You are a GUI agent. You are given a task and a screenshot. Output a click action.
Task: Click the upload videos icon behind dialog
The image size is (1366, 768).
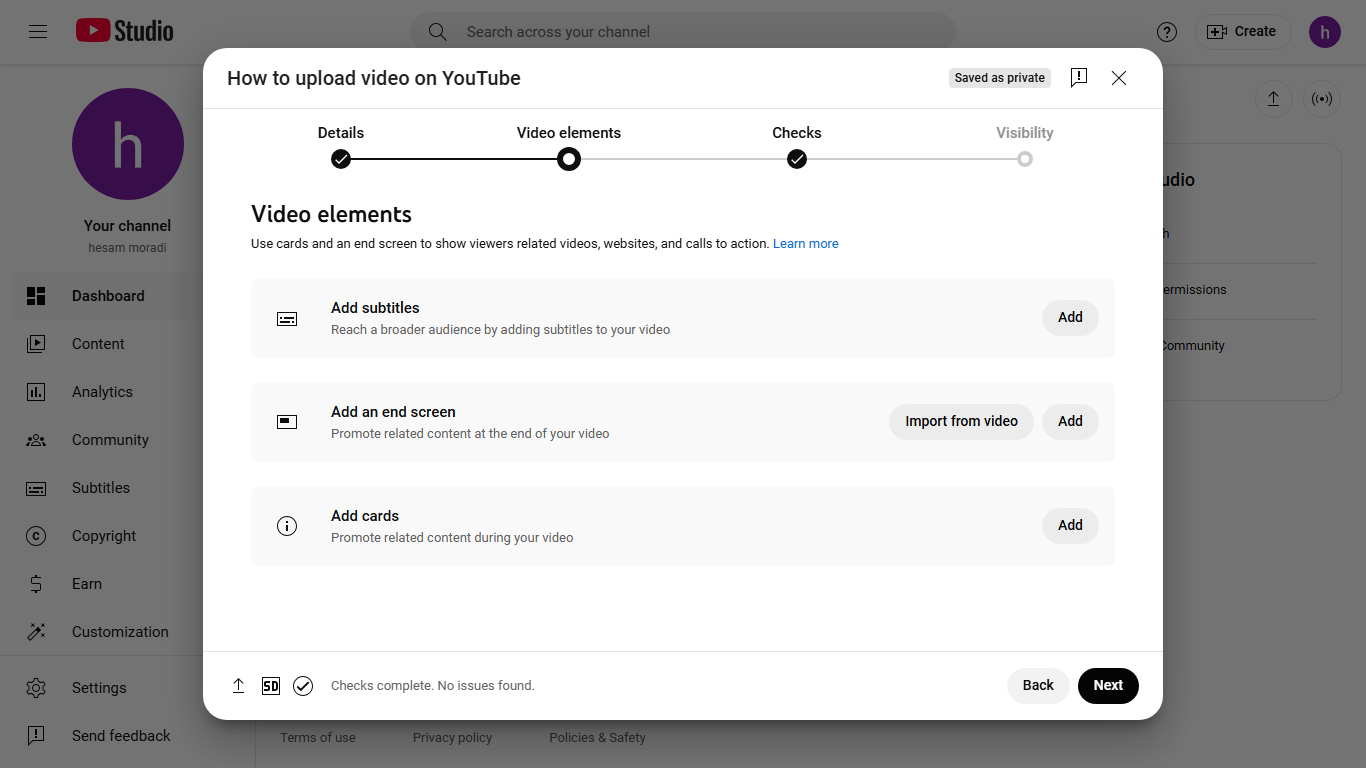1273,99
